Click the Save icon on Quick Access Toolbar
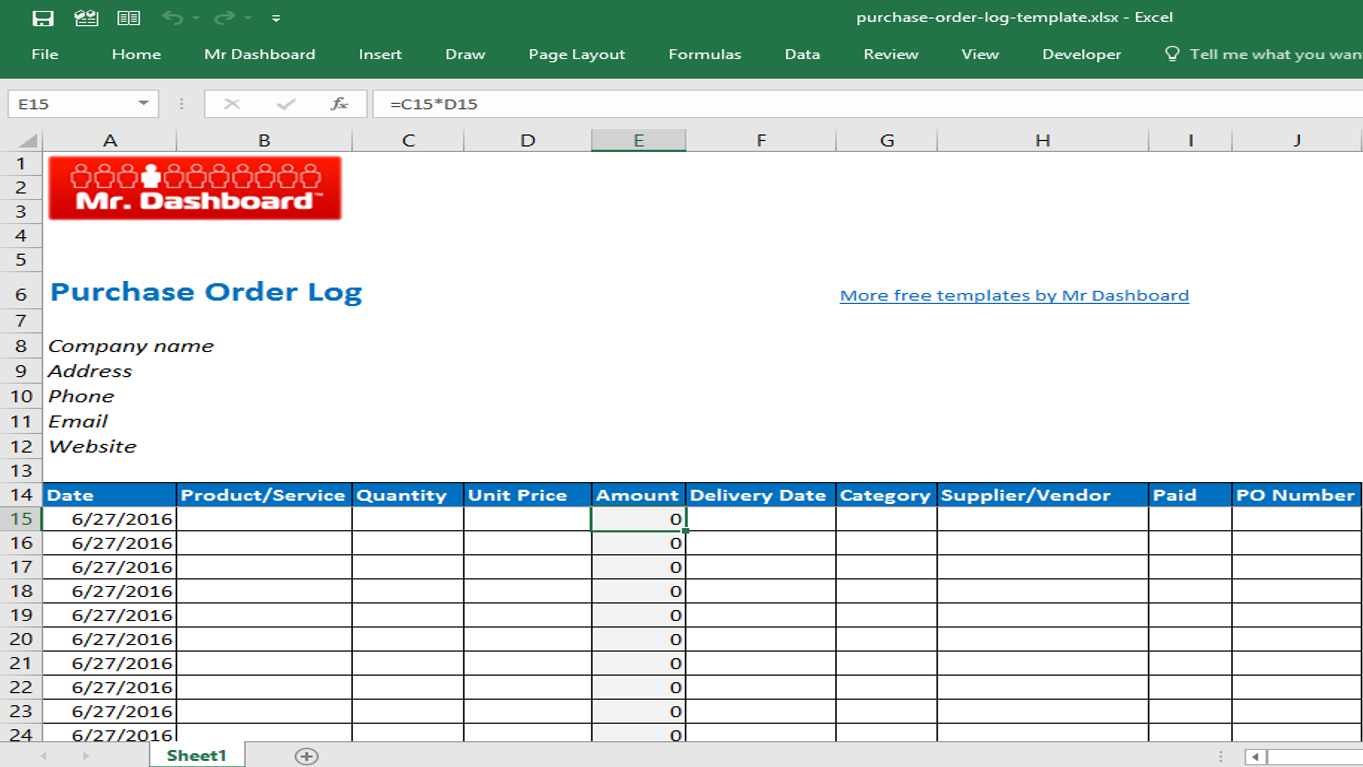The width and height of the screenshot is (1363, 767). [43, 16]
